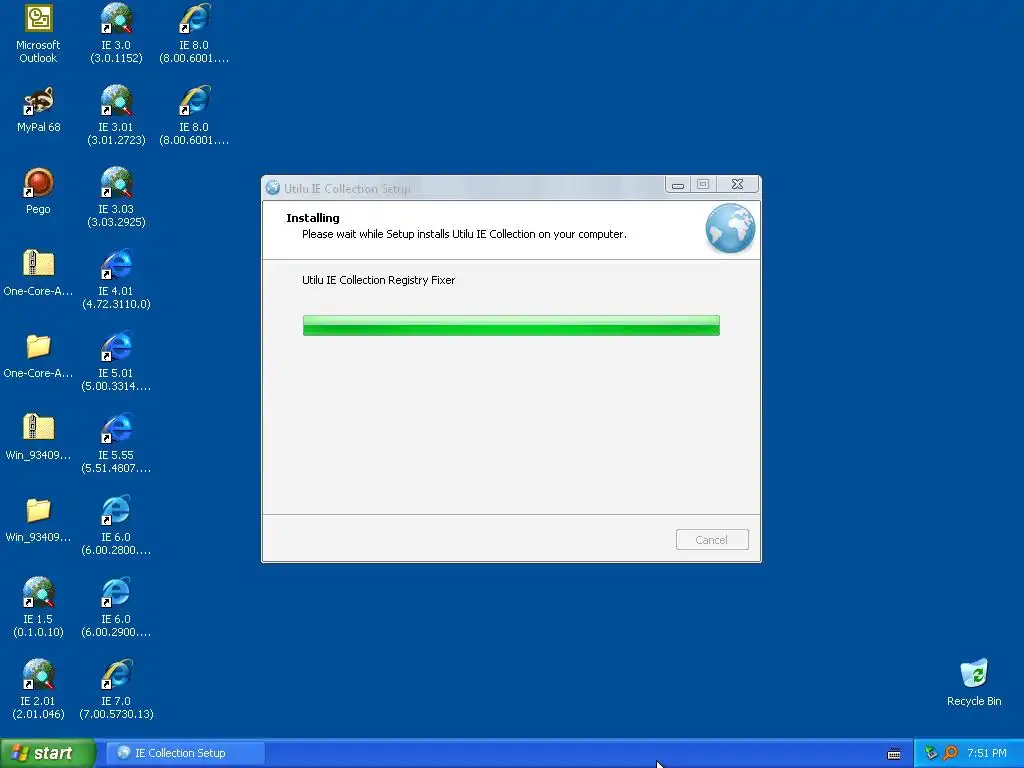Click the 'Installing' heading in setup
The width and height of the screenshot is (1024, 768).
click(x=313, y=218)
